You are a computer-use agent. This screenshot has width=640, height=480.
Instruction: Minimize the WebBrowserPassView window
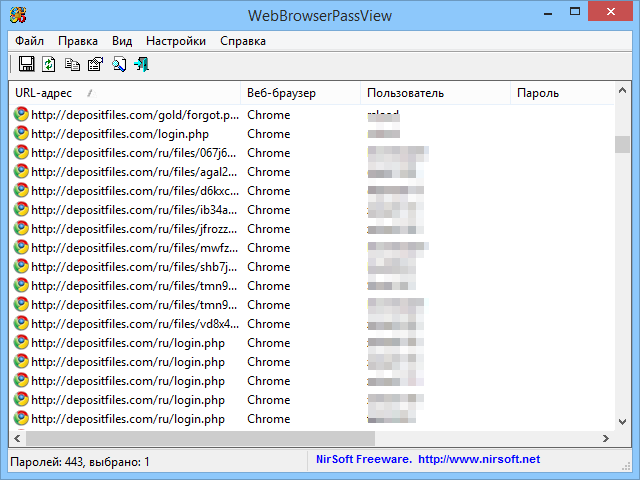point(548,13)
